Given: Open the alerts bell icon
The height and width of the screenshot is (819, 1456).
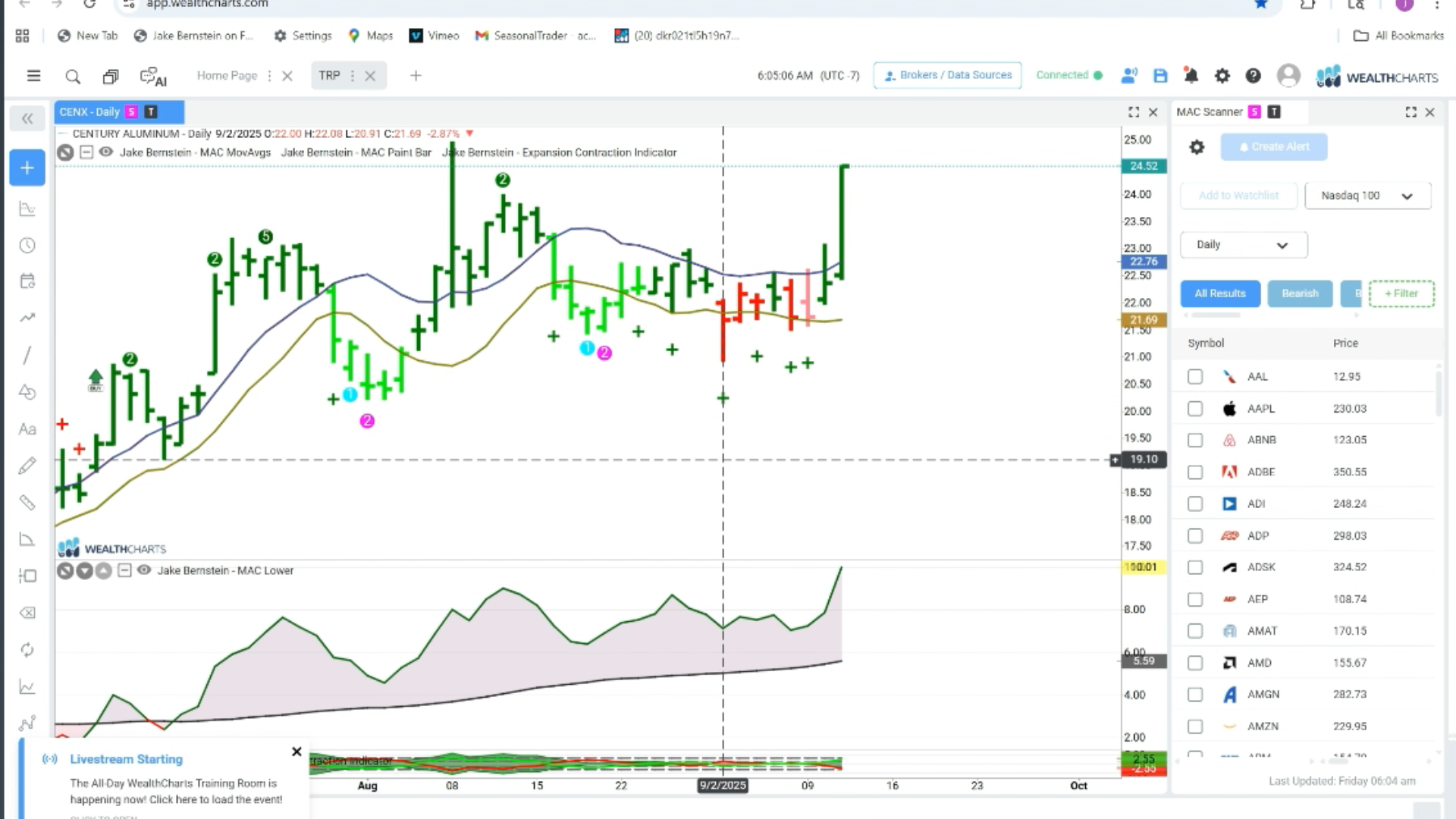Looking at the screenshot, I should [x=1191, y=76].
